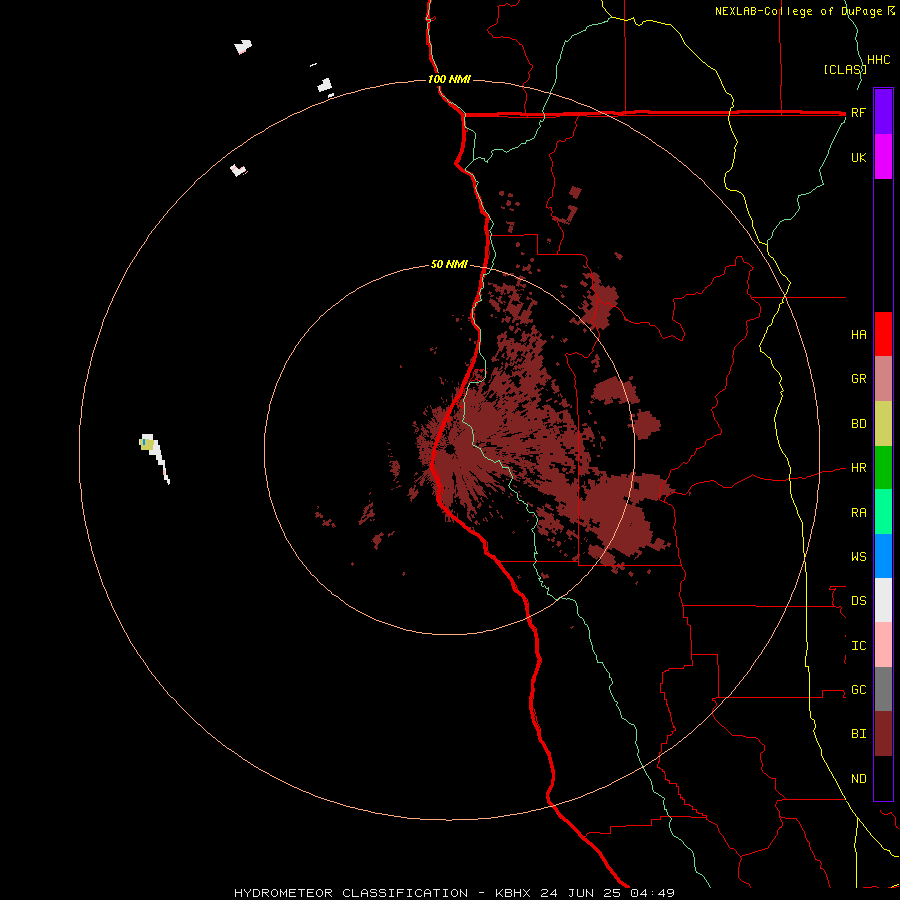Select the WS legend label
The height and width of the screenshot is (900, 900).
pos(858,557)
